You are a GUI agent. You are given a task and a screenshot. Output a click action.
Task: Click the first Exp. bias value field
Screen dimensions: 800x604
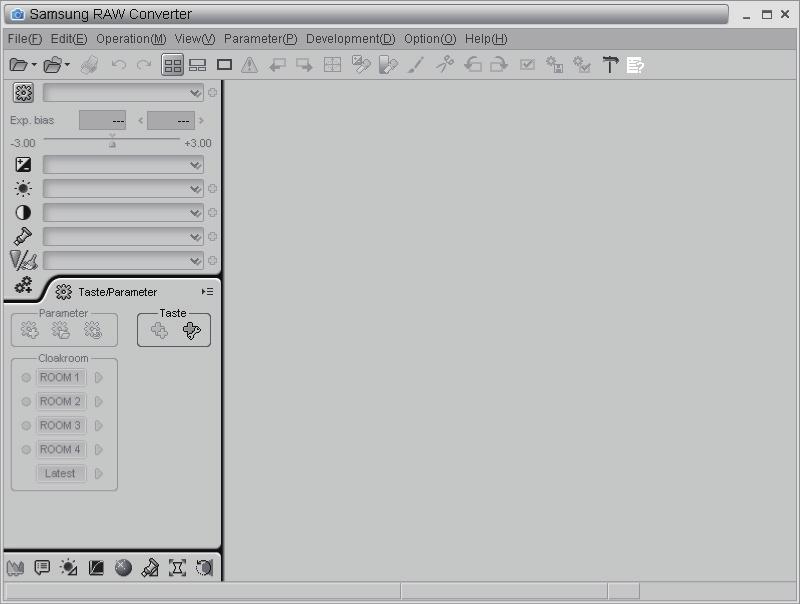(102, 120)
